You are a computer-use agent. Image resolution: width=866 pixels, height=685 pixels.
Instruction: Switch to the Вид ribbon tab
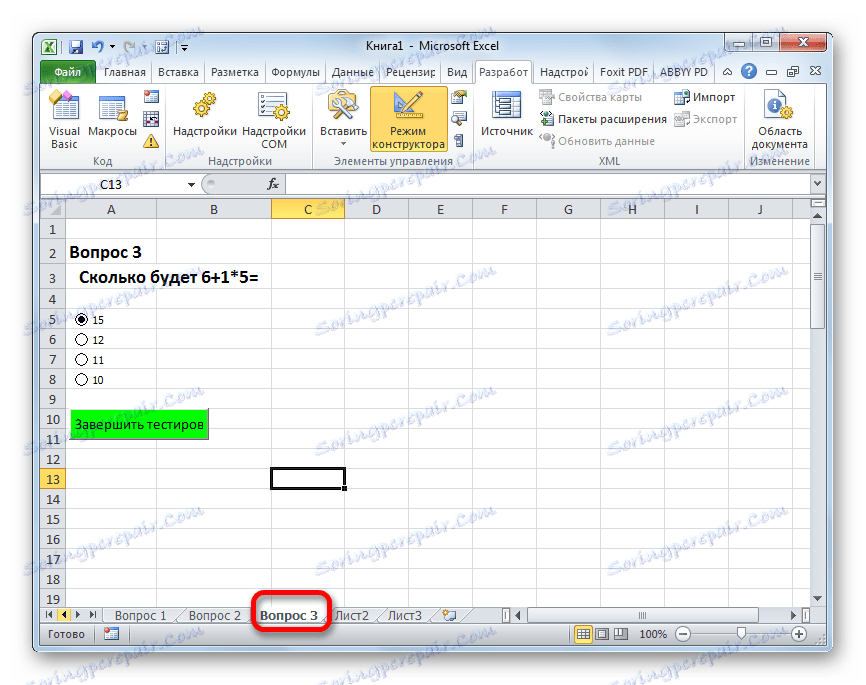[x=457, y=72]
